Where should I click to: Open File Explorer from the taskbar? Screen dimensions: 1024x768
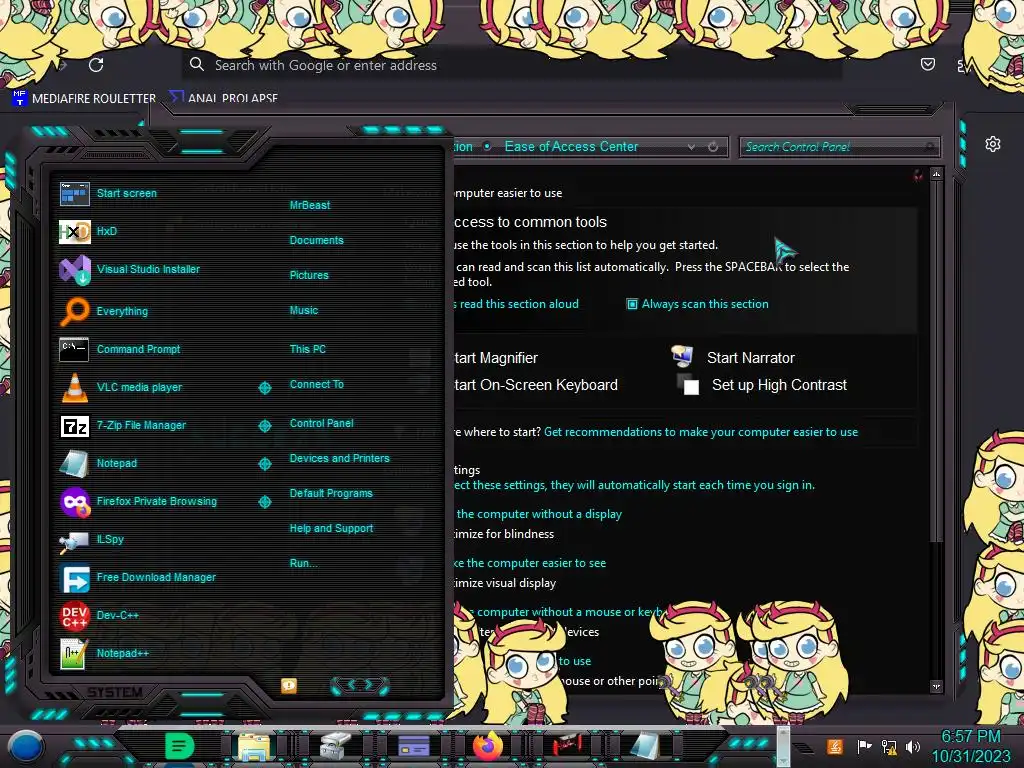253,746
